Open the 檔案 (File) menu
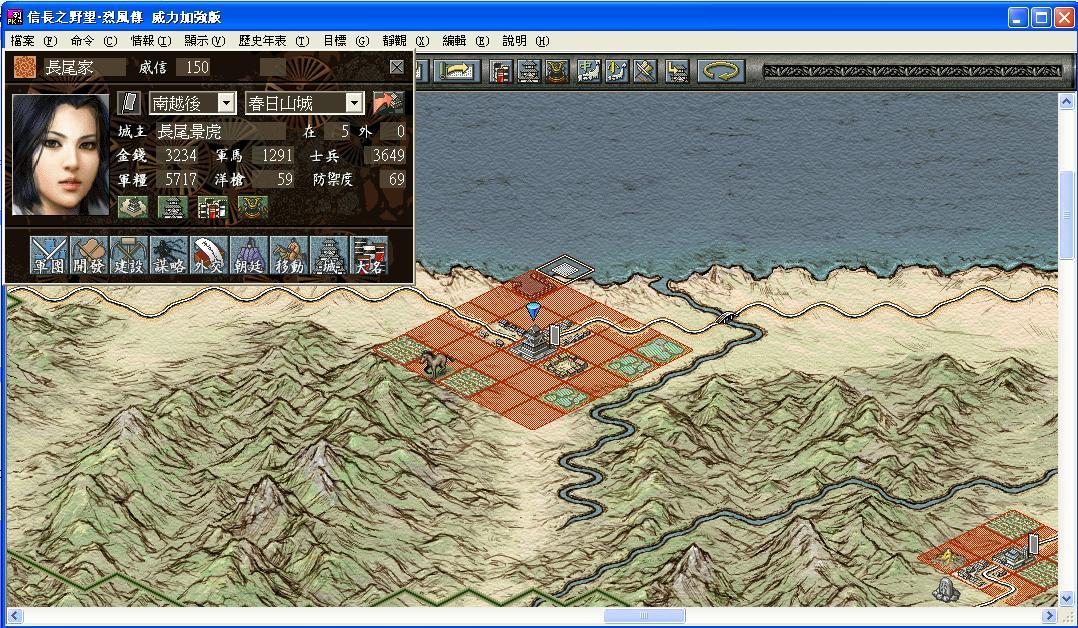This screenshot has width=1078, height=628. point(33,41)
